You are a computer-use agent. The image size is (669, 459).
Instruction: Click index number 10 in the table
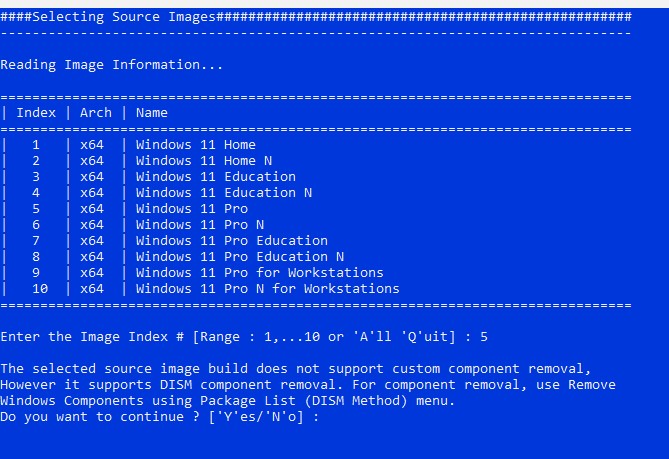[40, 289]
